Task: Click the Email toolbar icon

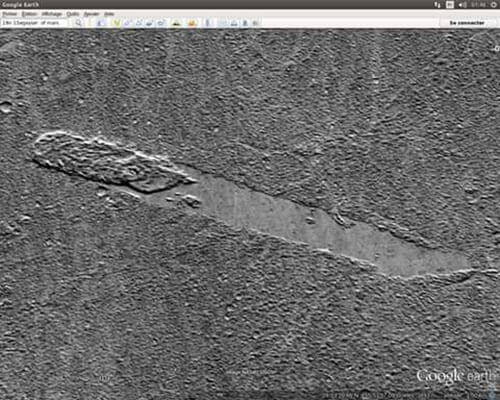Action: (234, 23)
